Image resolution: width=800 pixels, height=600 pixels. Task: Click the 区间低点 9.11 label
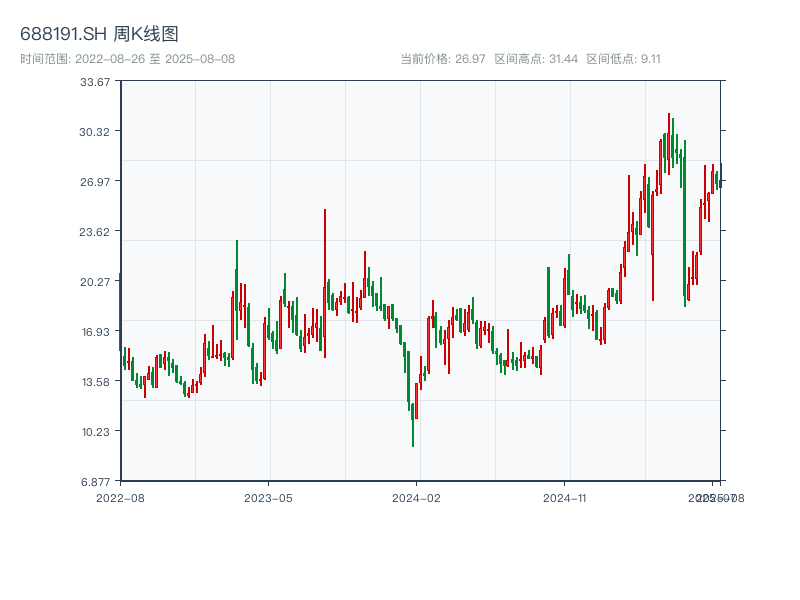click(623, 59)
